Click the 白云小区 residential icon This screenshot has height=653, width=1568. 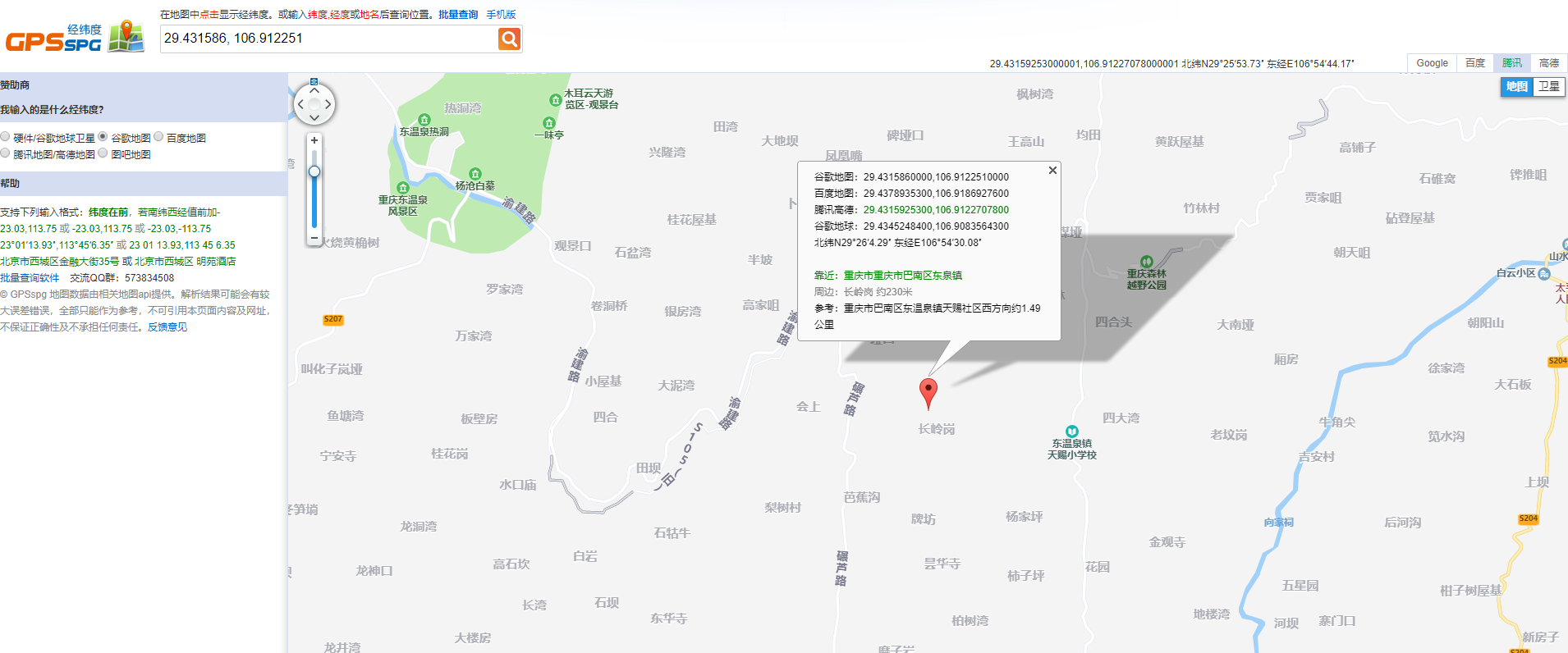pyautogui.click(x=1544, y=273)
